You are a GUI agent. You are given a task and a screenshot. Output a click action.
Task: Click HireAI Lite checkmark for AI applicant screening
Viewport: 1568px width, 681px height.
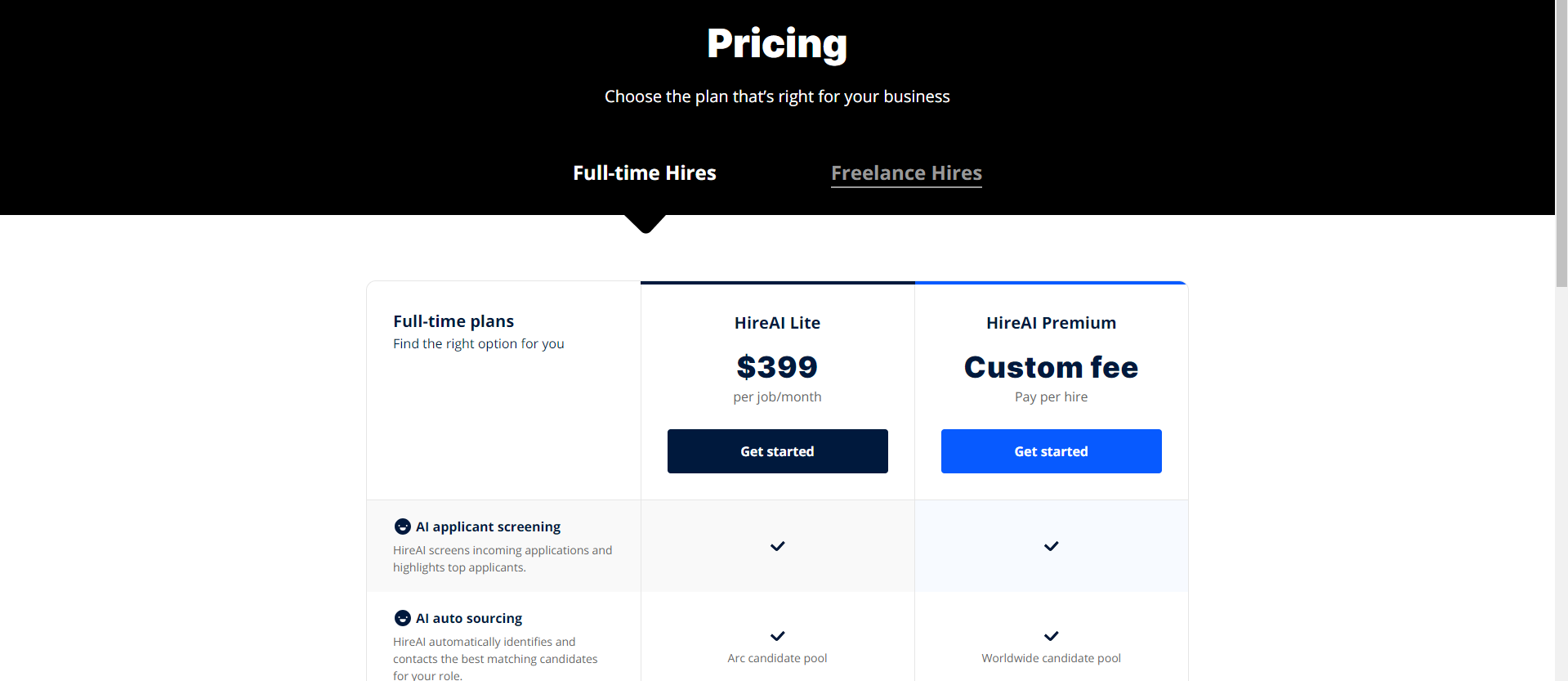(x=777, y=546)
